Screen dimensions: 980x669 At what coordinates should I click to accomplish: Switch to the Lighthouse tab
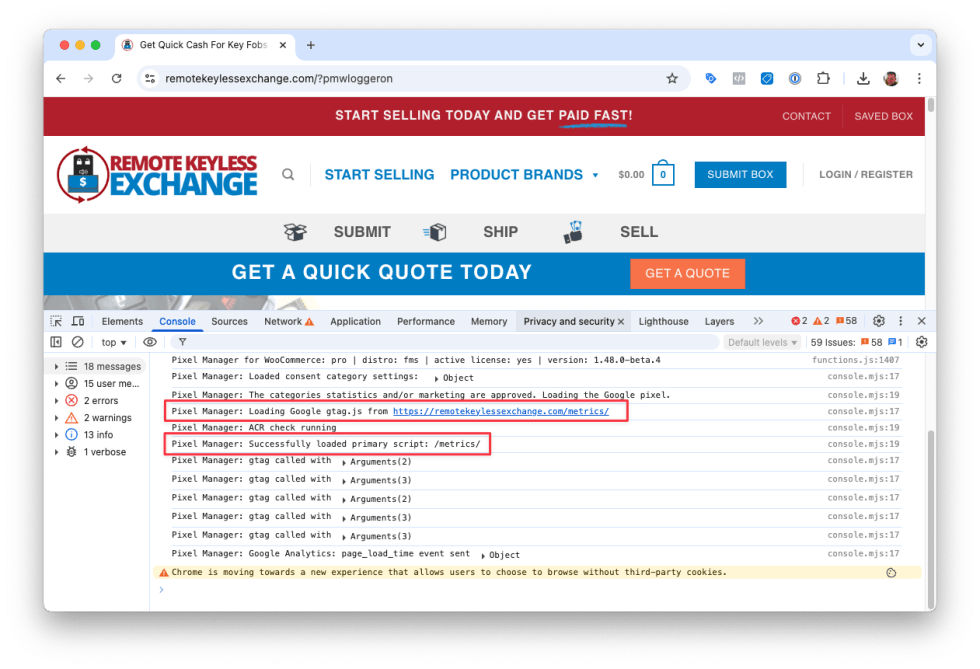(663, 321)
